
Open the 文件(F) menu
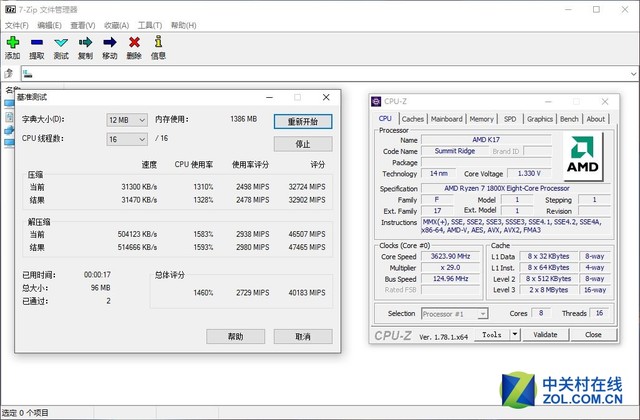click(x=16, y=25)
